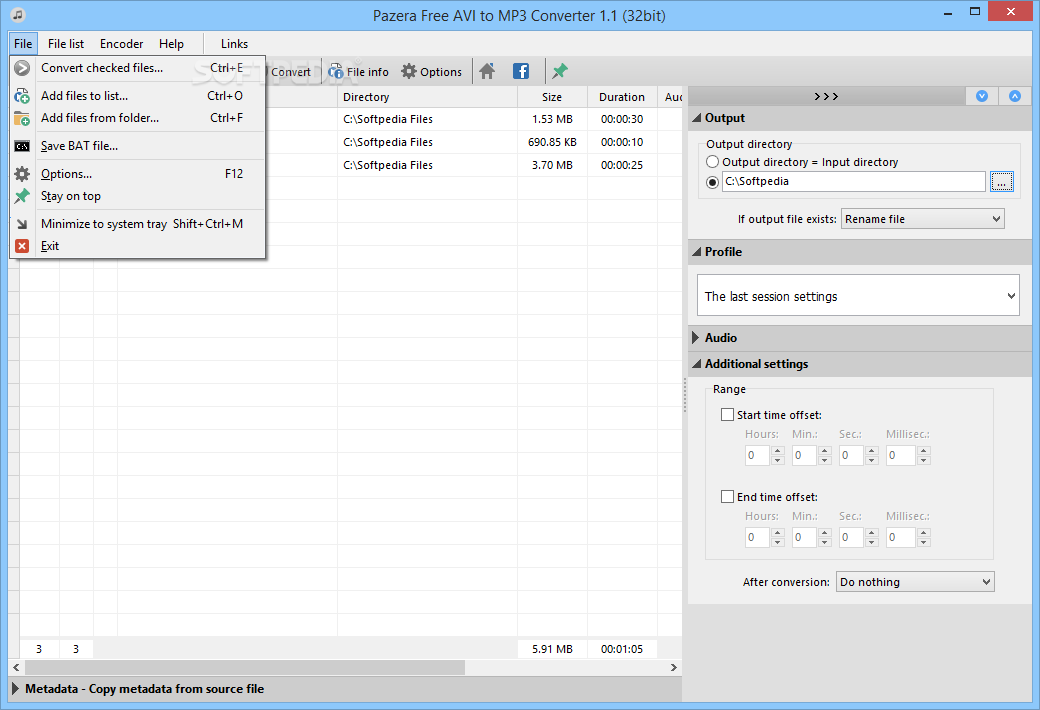Click the file list scroll left arrow

coord(16,668)
